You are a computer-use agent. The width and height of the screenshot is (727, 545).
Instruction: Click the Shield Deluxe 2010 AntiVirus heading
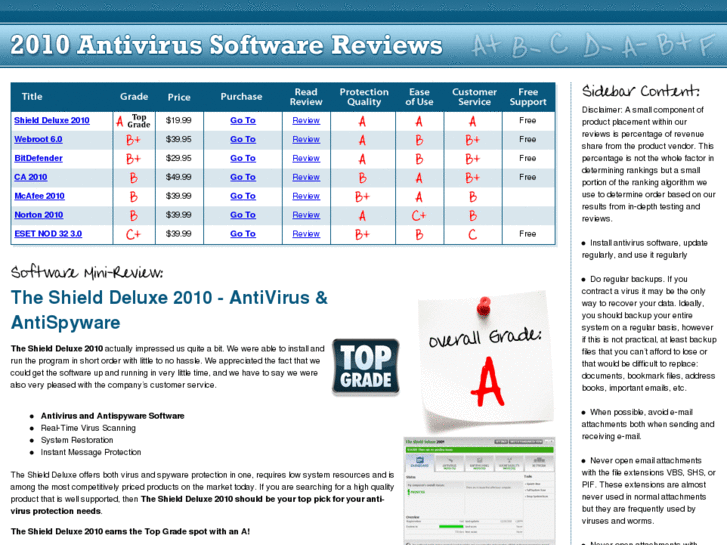[169, 310]
